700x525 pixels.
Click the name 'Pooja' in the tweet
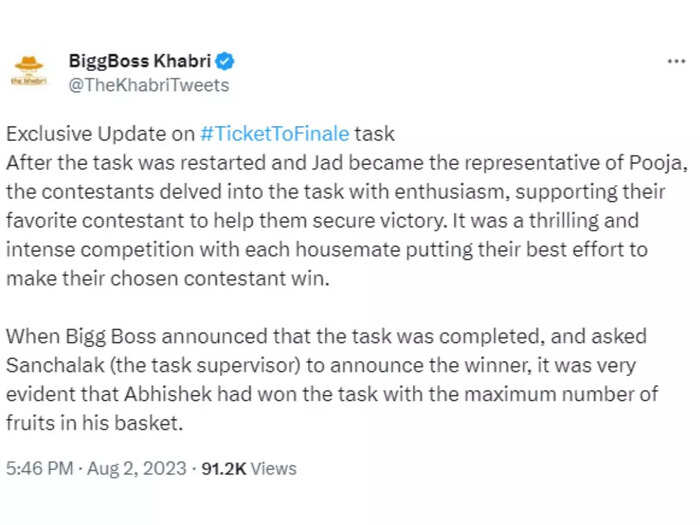658,162
